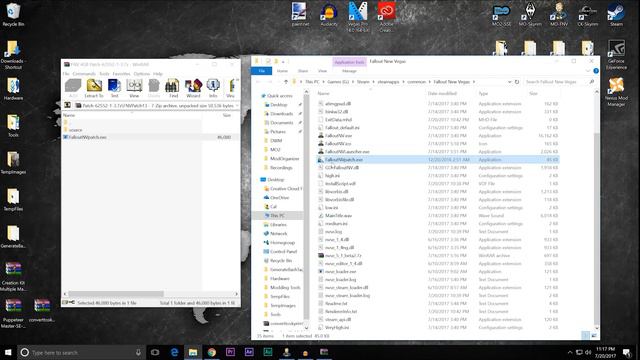Click the Extract To button in WinRAR
640x360 pixels.
pyautogui.click(x=94, y=88)
